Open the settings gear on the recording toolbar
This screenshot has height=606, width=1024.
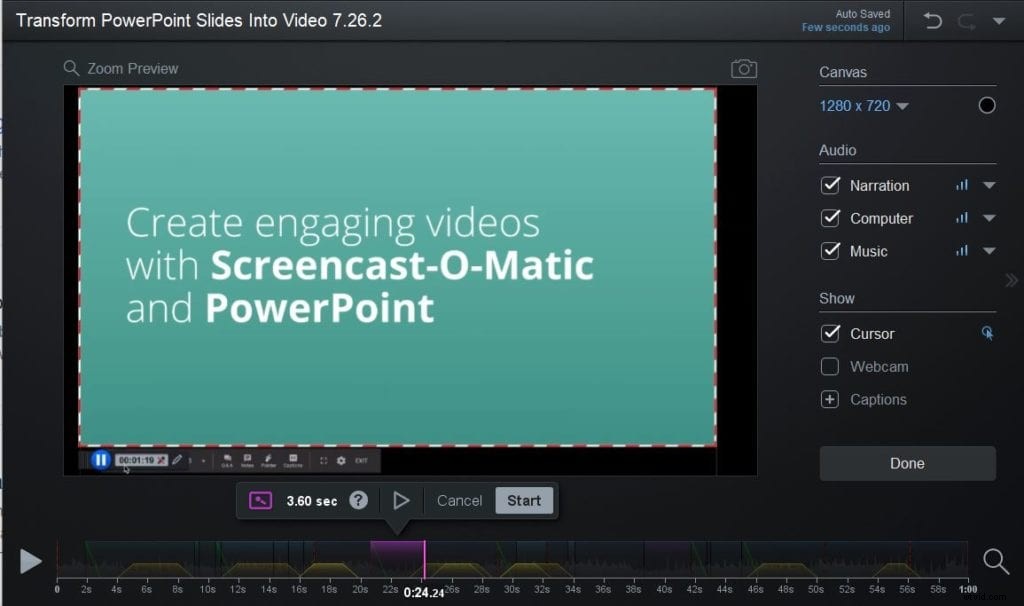point(341,459)
